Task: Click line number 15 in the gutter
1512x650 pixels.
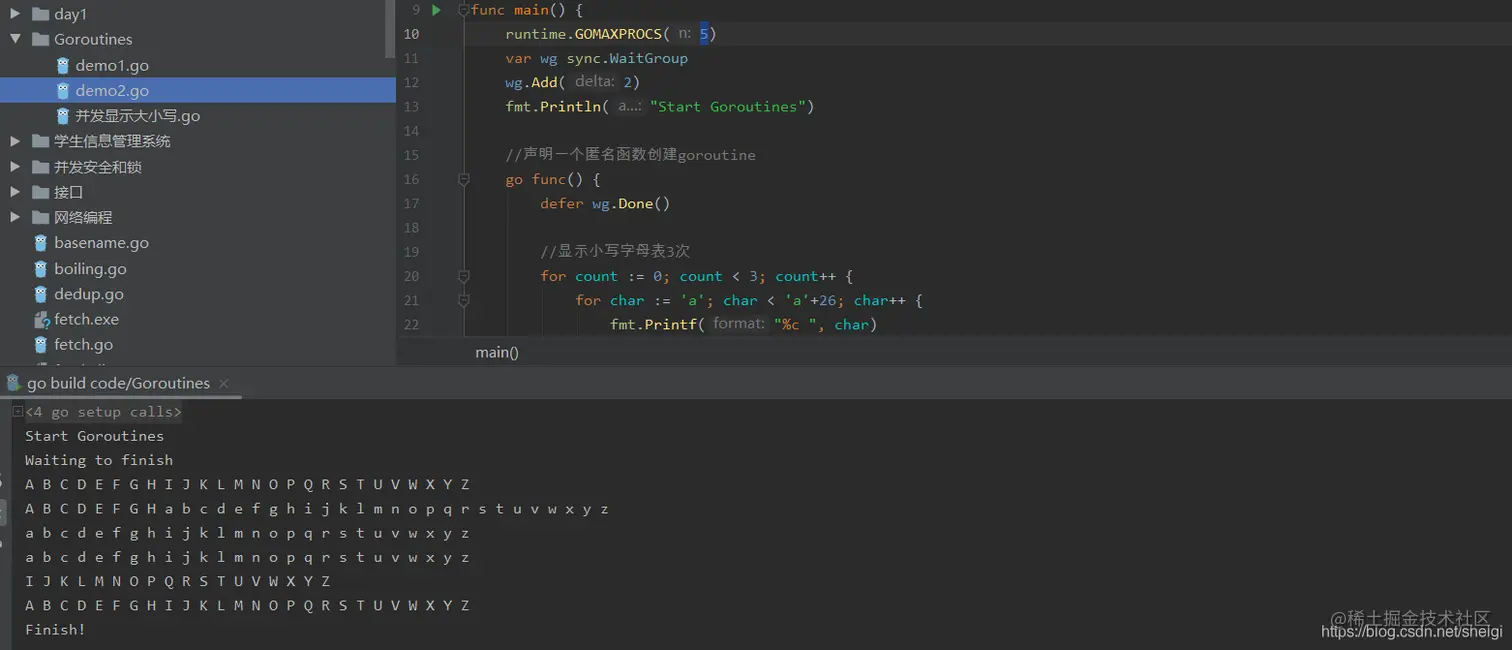Action: click(x=411, y=155)
